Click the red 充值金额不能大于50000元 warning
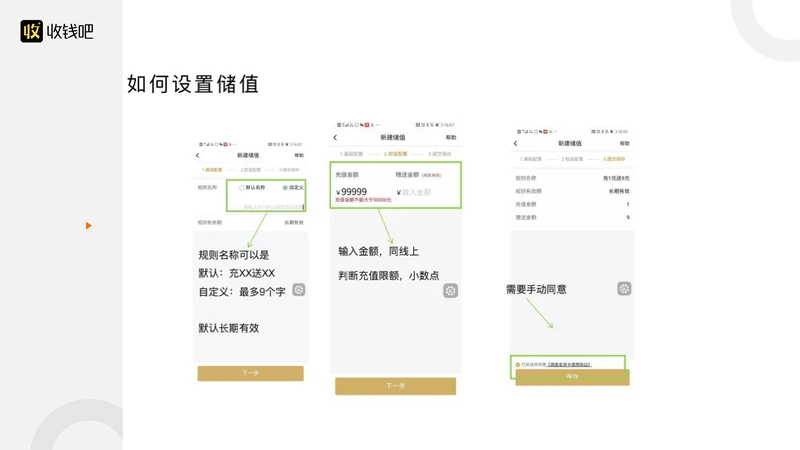This screenshot has width=800, height=450. pyautogui.click(x=363, y=200)
